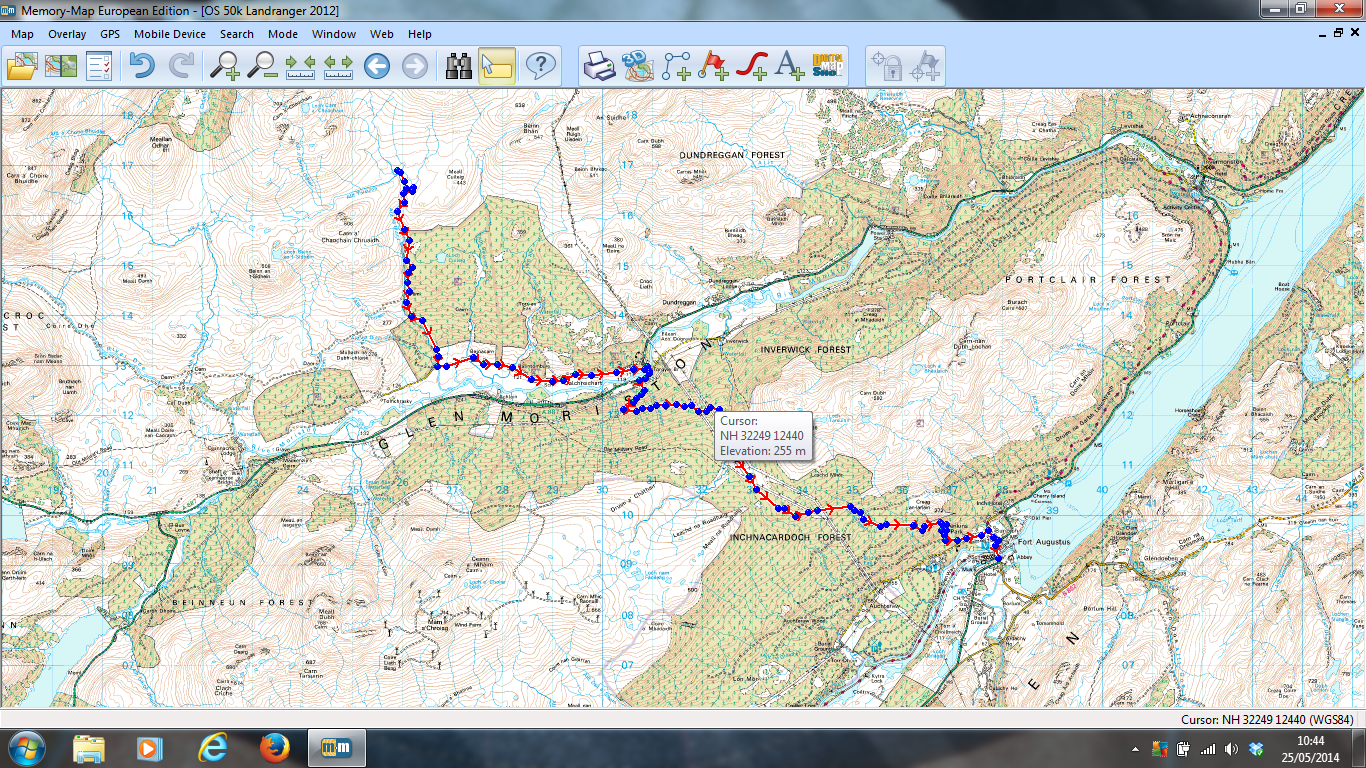Image resolution: width=1366 pixels, height=768 pixels.
Task: Print the map with printer icon
Action: coord(599,66)
